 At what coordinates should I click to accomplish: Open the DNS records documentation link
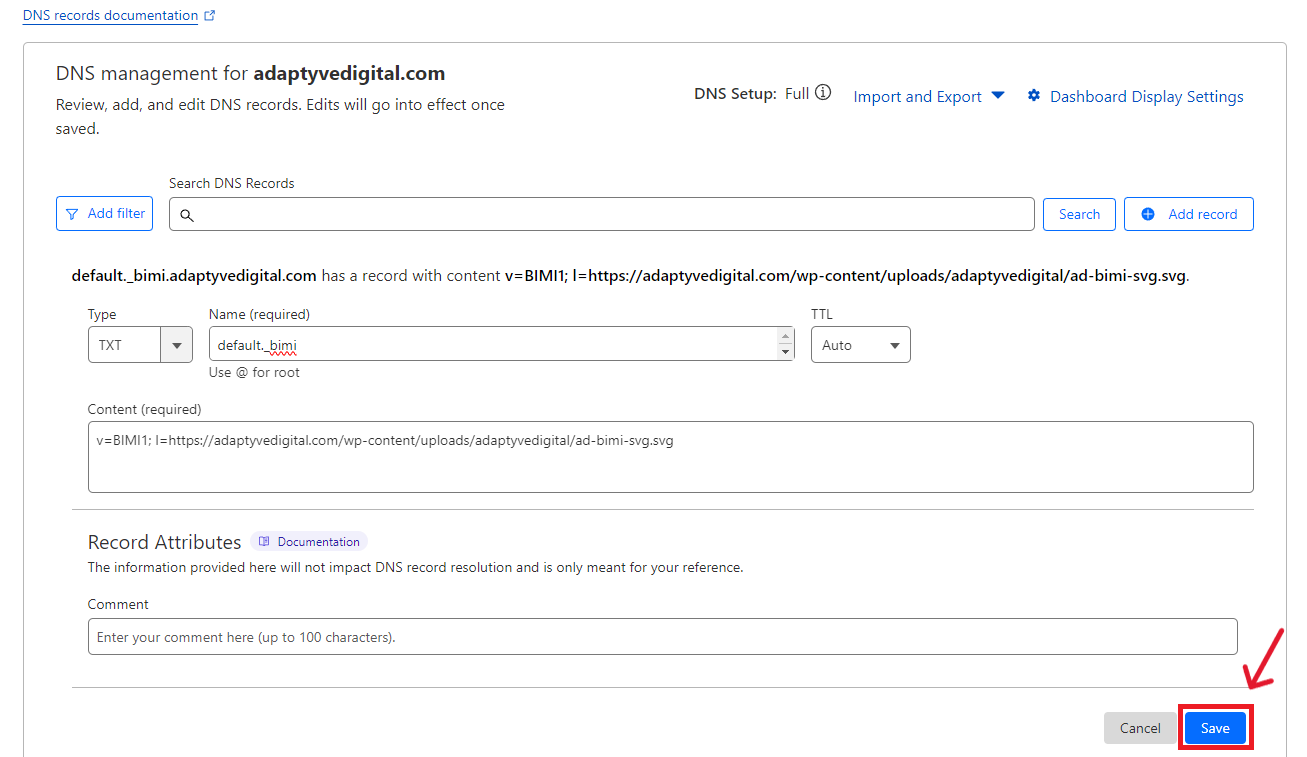[110, 16]
